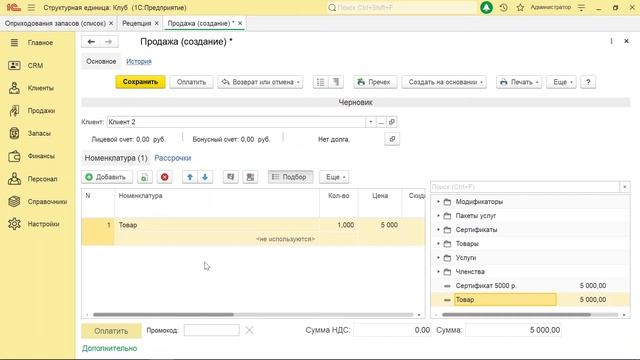Expand the Сертификаты folder
640x360 pixels.
[x=439, y=230]
